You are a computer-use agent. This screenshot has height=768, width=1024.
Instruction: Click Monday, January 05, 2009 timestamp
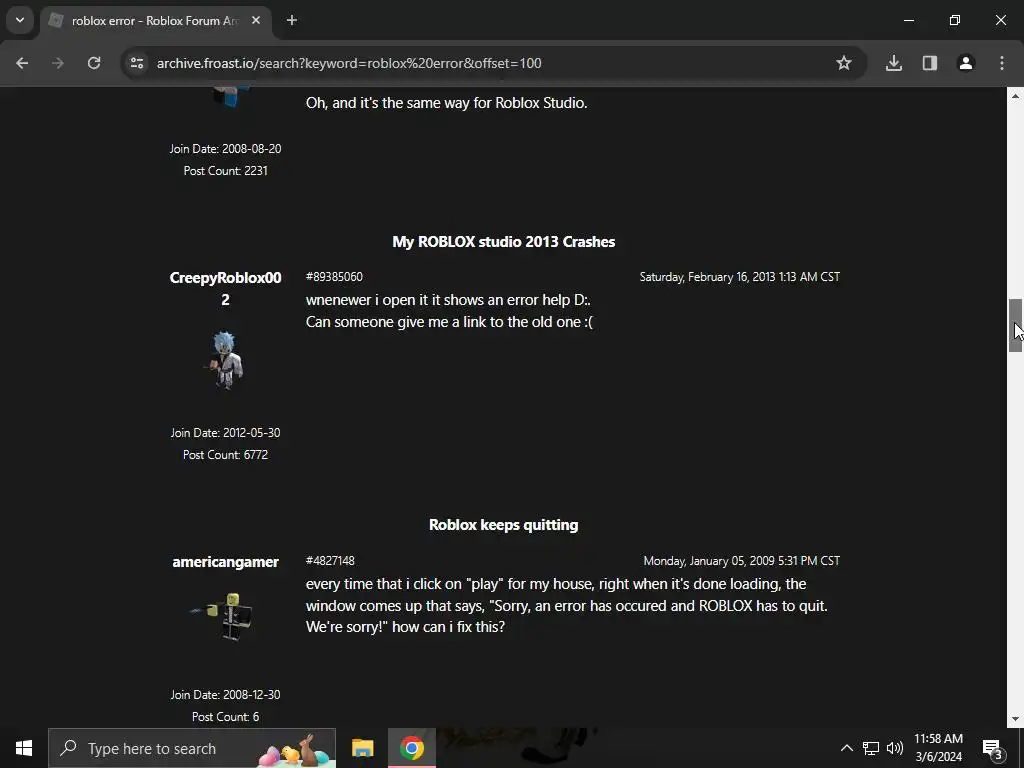[742, 561]
